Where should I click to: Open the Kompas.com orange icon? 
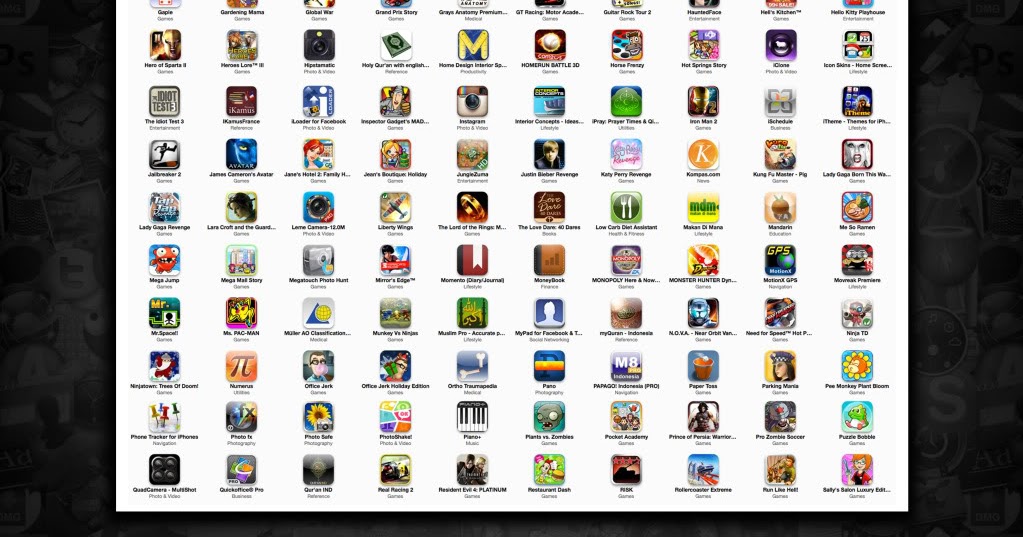point(703,155)
